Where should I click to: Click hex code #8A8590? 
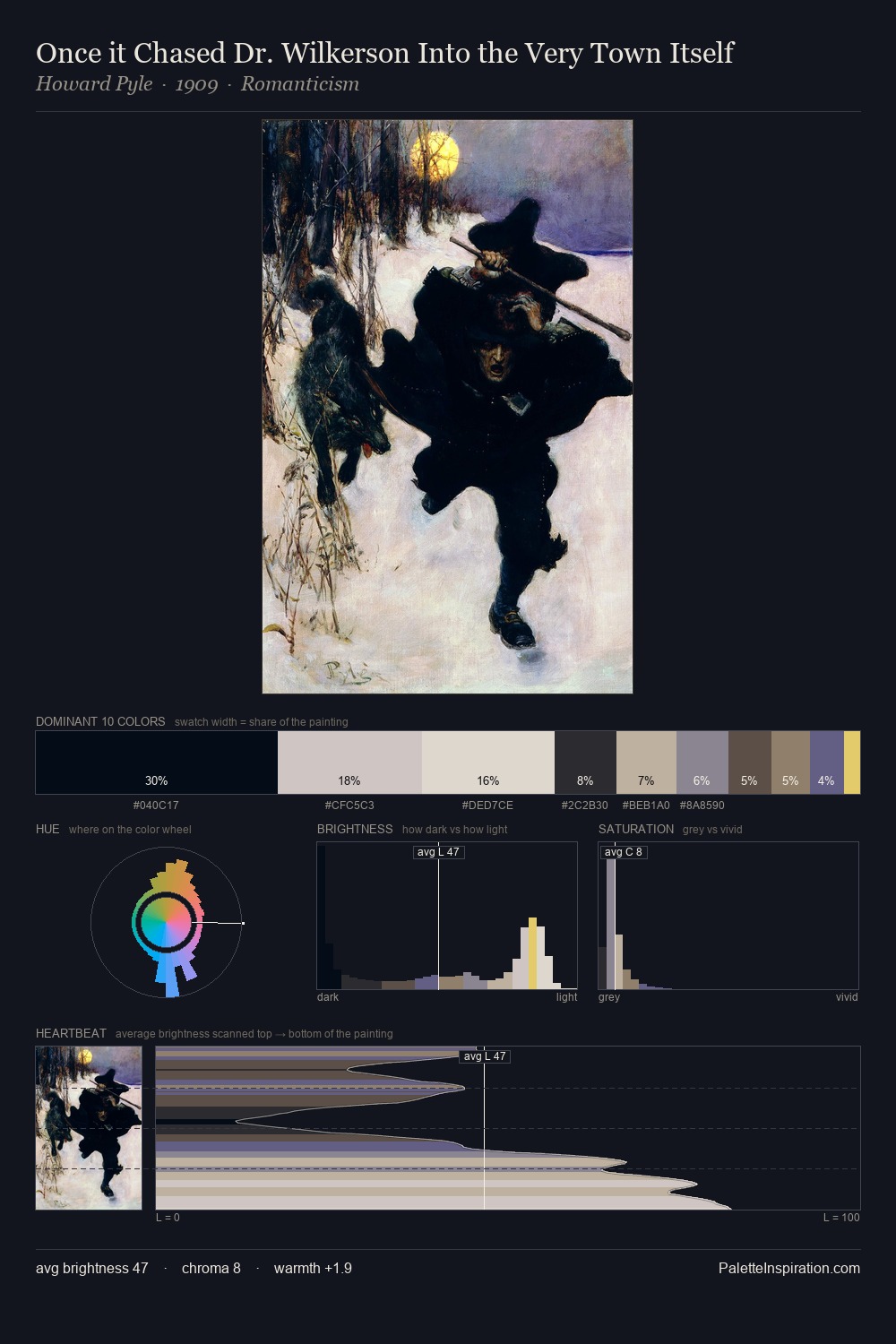pyautogui.click(x=702, y=806)
